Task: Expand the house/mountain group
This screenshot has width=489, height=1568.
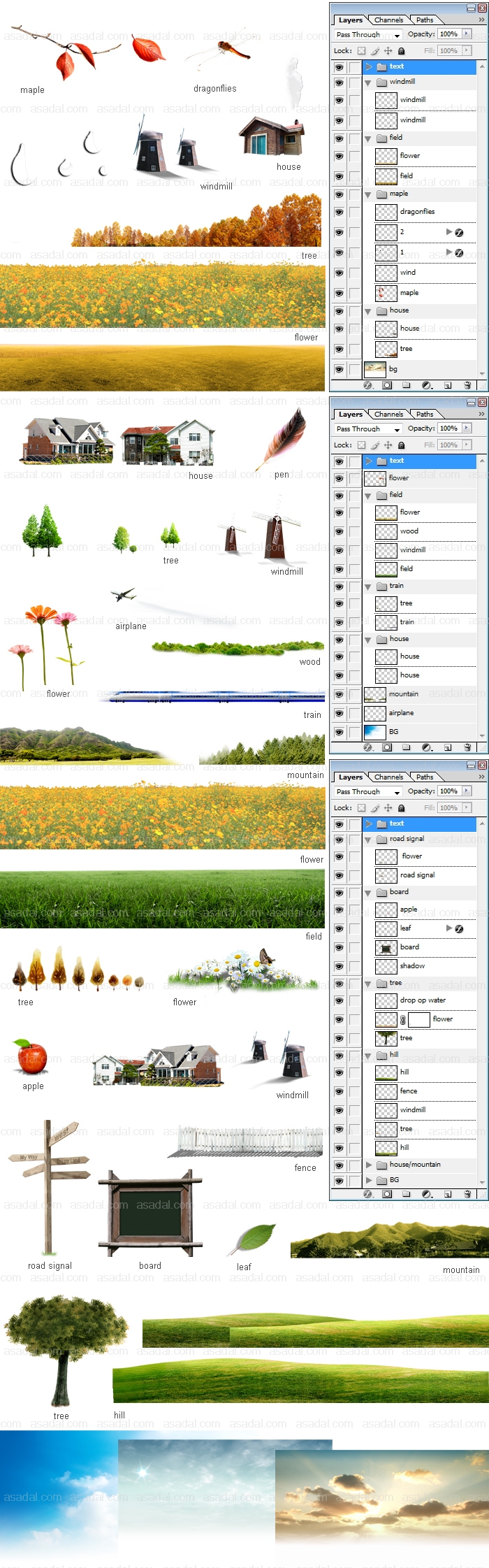Action: click(x=368, y=1165)
